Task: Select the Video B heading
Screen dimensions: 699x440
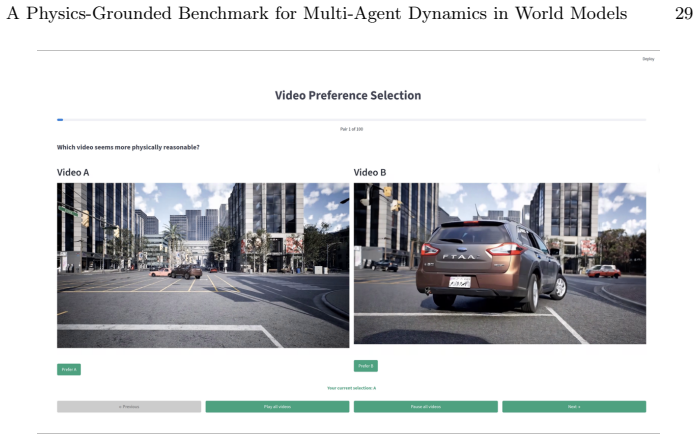Action: click(370, 173)
